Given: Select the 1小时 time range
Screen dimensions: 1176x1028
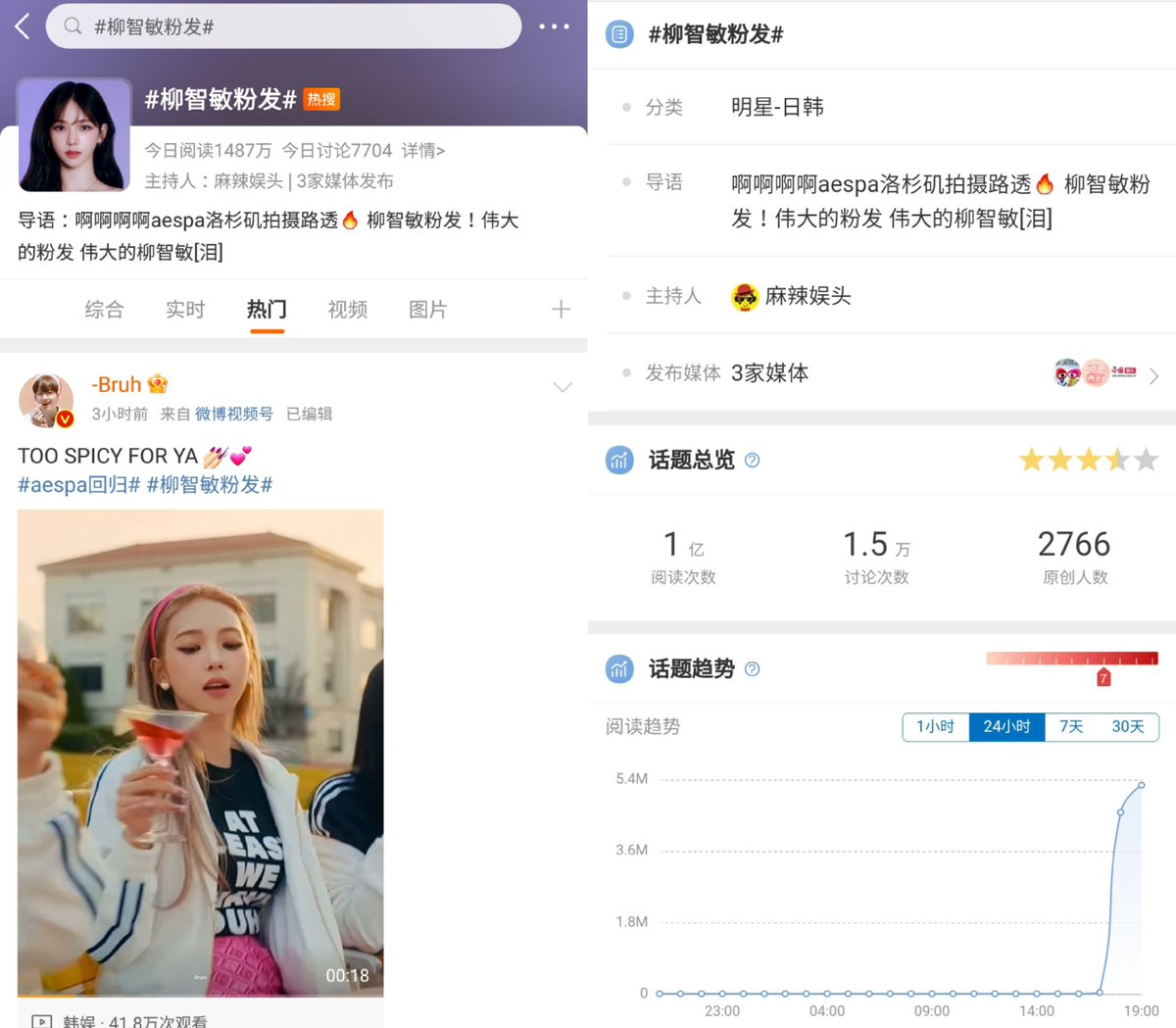Looking at the screenshot, I should tap(936, 726).
